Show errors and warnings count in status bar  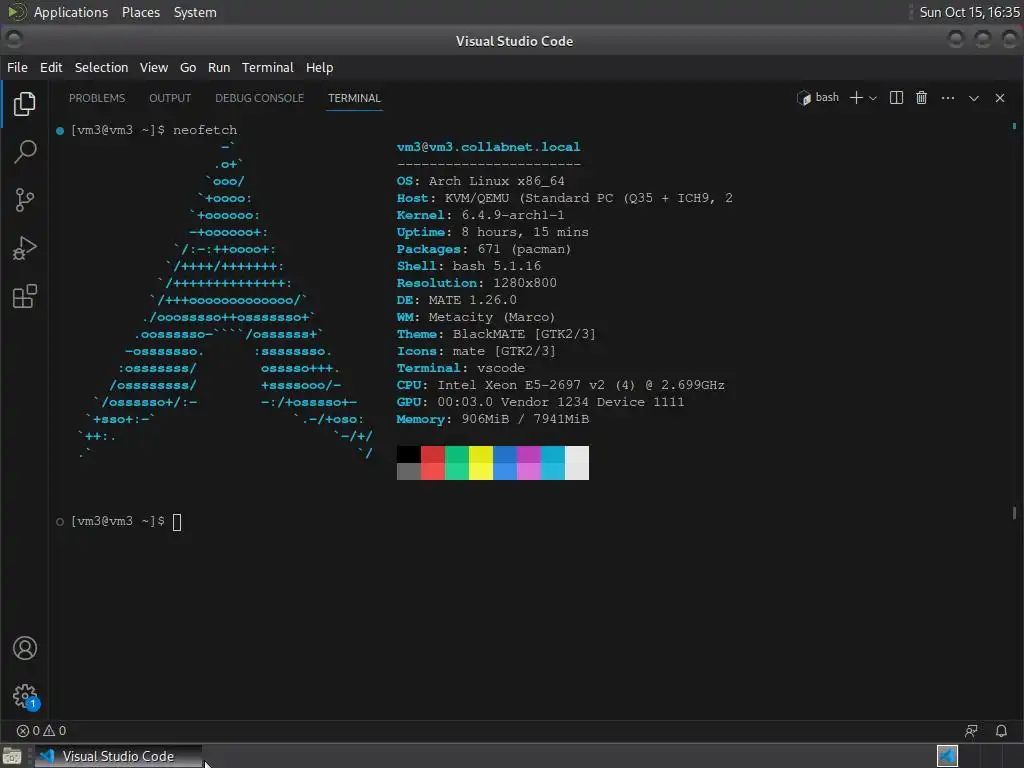pyautogui.click(x=41, y=731)
